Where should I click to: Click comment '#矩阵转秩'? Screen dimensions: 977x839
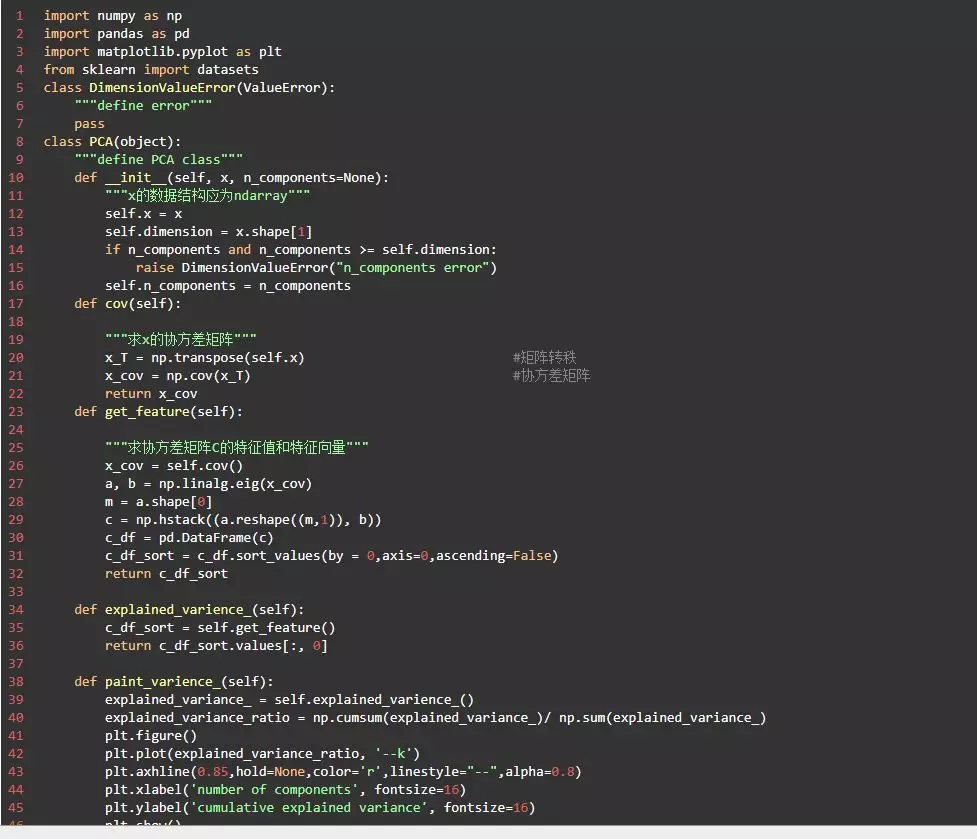click(545, 358)
